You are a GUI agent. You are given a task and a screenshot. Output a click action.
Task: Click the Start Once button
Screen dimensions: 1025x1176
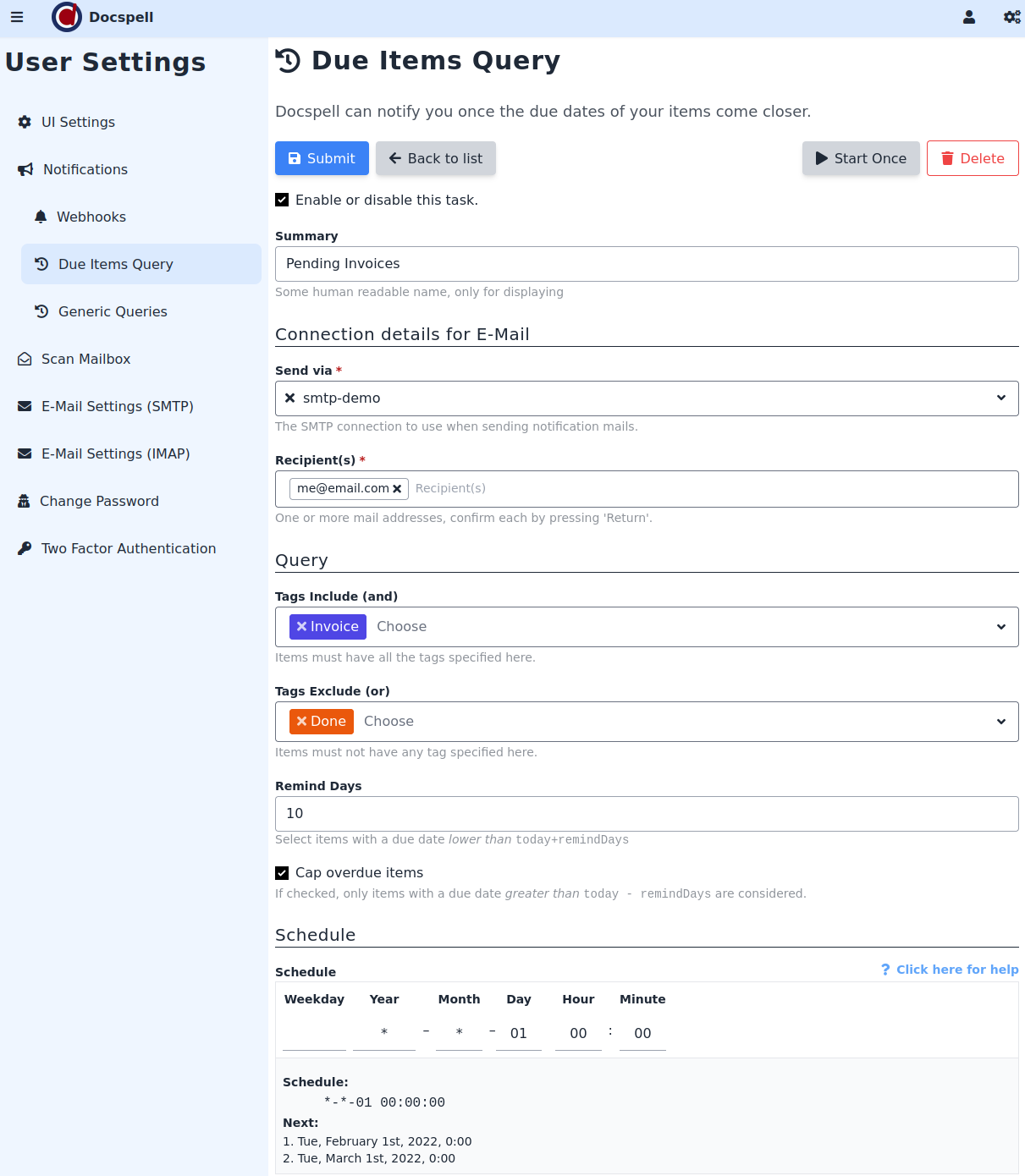[861, 159]
